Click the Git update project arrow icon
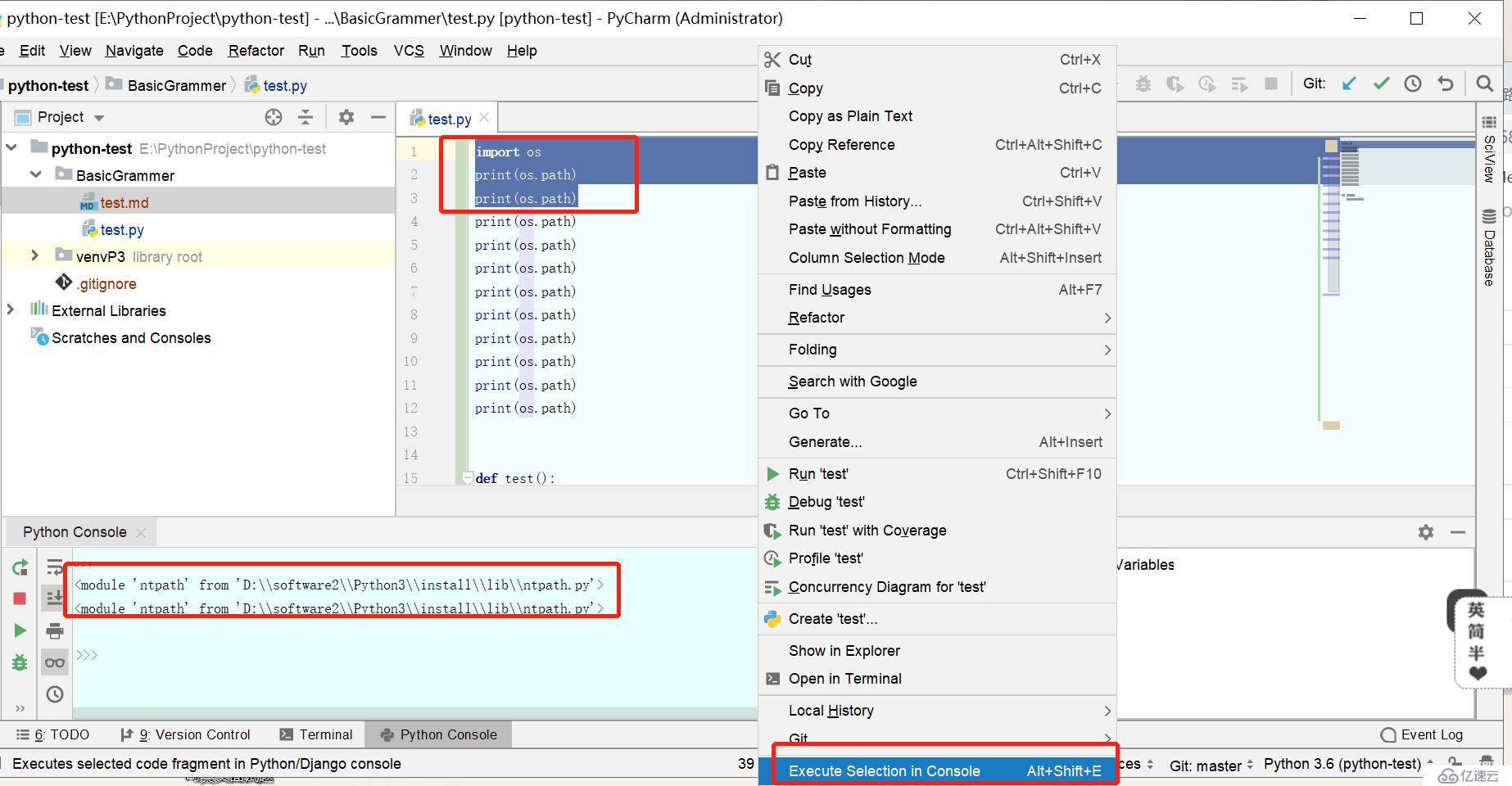Viewport: 1512px width, 786px height. pyautogui.click(x=1349, y=84)
